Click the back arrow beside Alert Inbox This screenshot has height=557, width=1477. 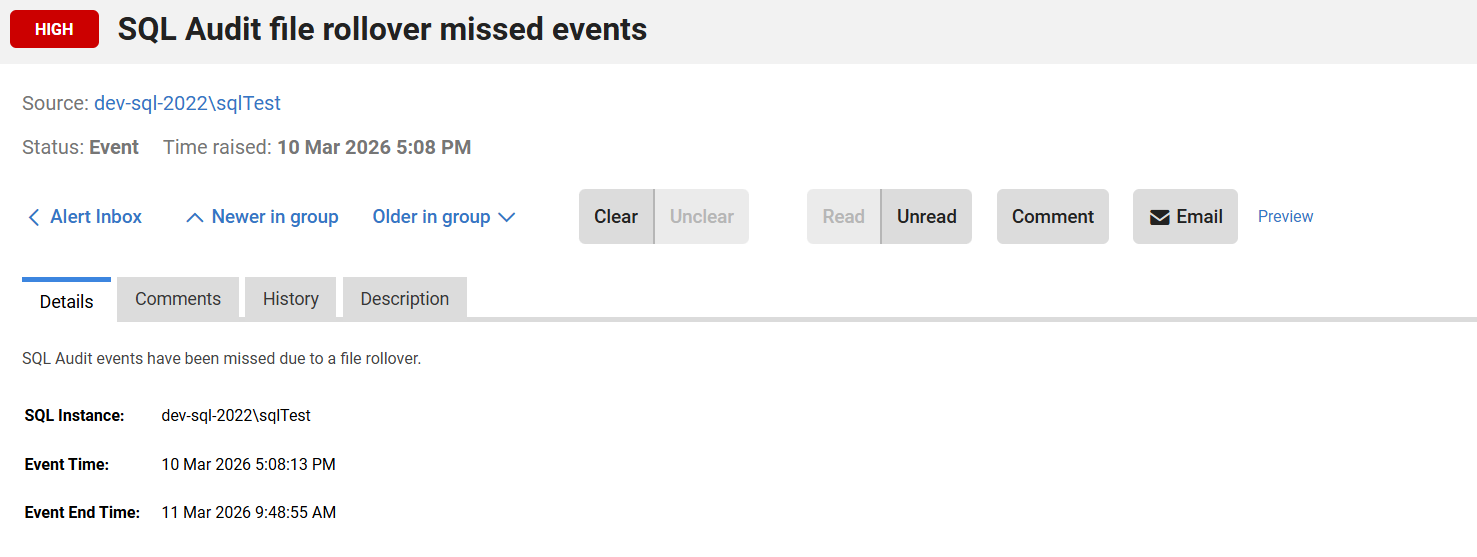(x=34, y=217)
